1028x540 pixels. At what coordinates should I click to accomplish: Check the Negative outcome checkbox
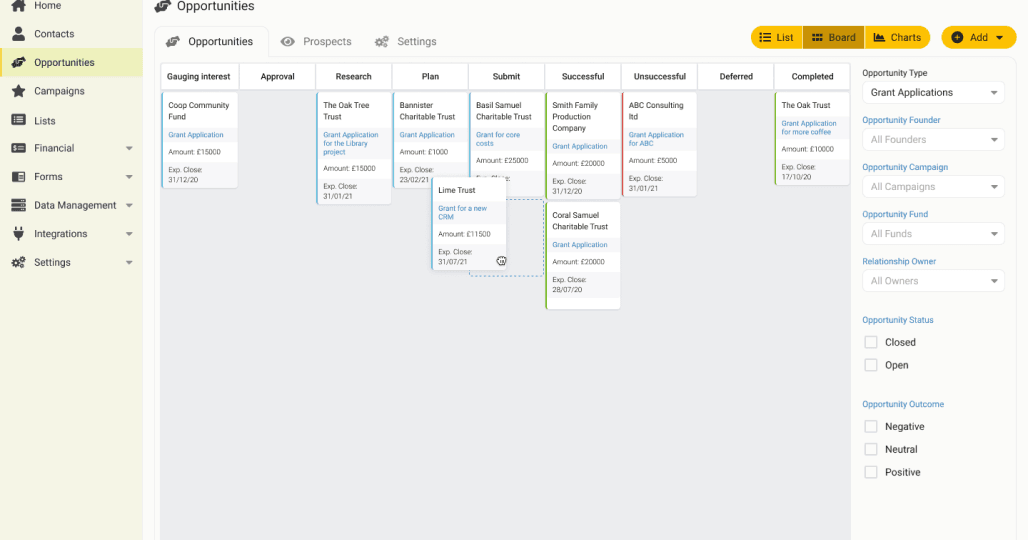point(871,427)
